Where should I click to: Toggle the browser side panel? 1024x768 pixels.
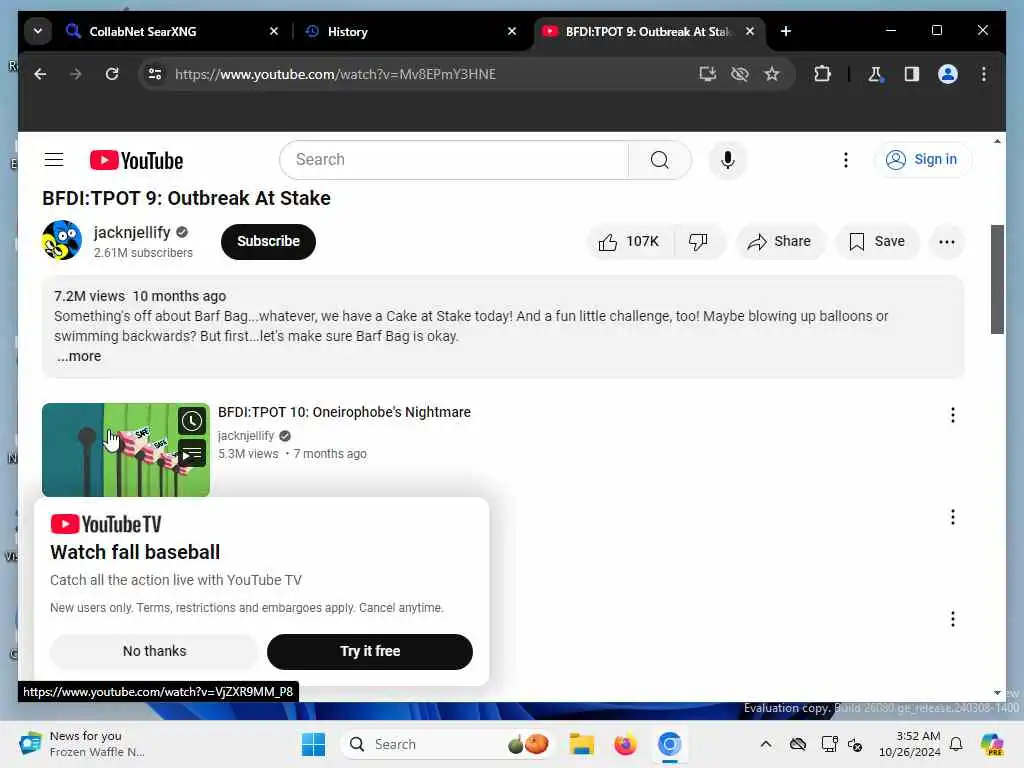(912, 74)
